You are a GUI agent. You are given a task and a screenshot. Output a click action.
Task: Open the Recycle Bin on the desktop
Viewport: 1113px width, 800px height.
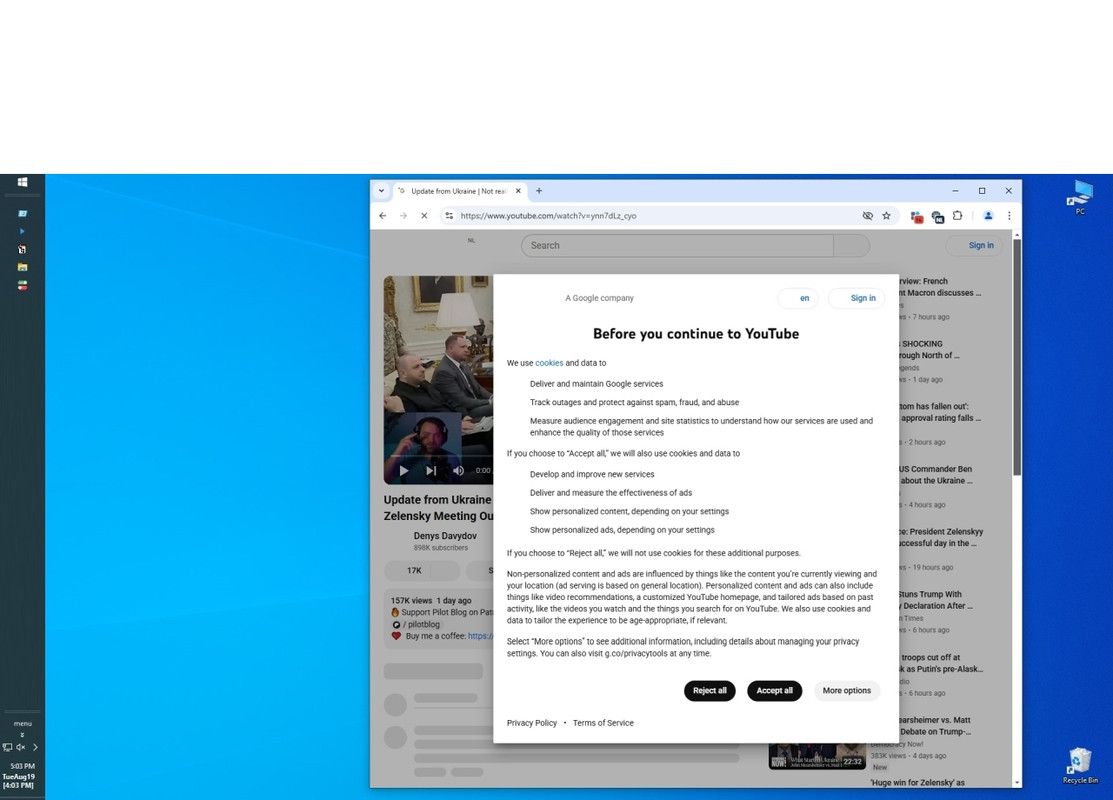1080,766
